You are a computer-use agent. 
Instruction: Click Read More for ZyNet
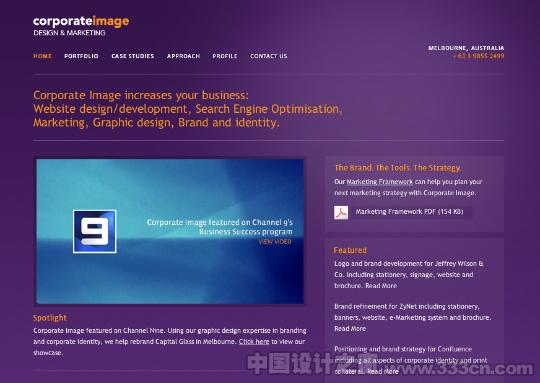point(350,329)
